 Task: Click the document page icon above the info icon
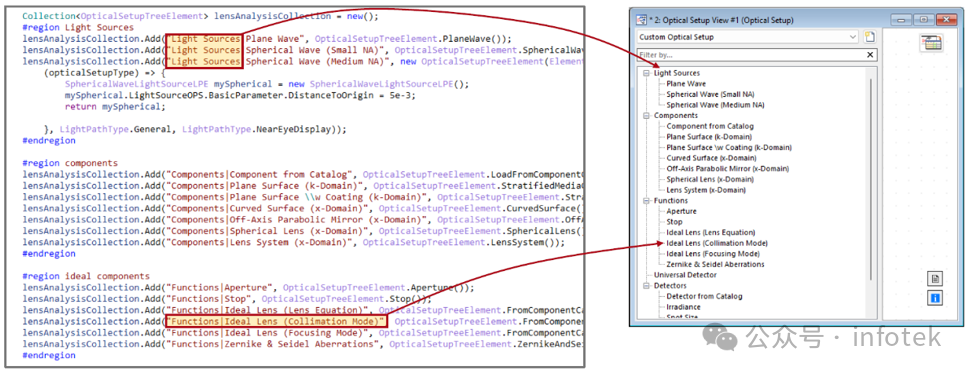point(934,278)
